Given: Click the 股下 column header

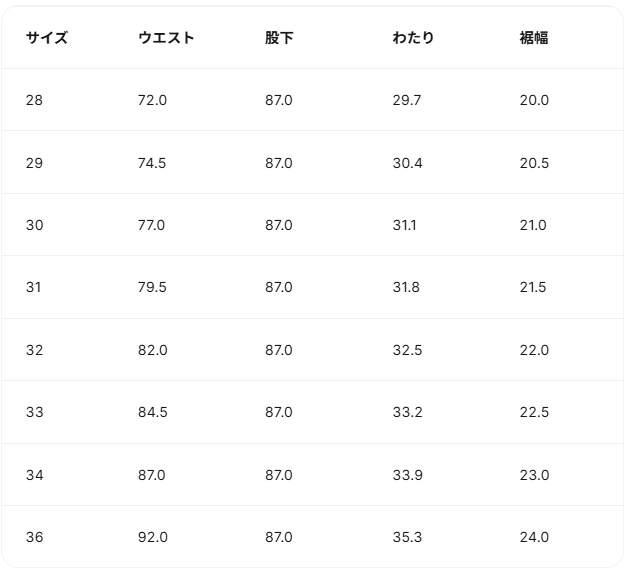Looking at the screenshot, I should click(279, 38).
